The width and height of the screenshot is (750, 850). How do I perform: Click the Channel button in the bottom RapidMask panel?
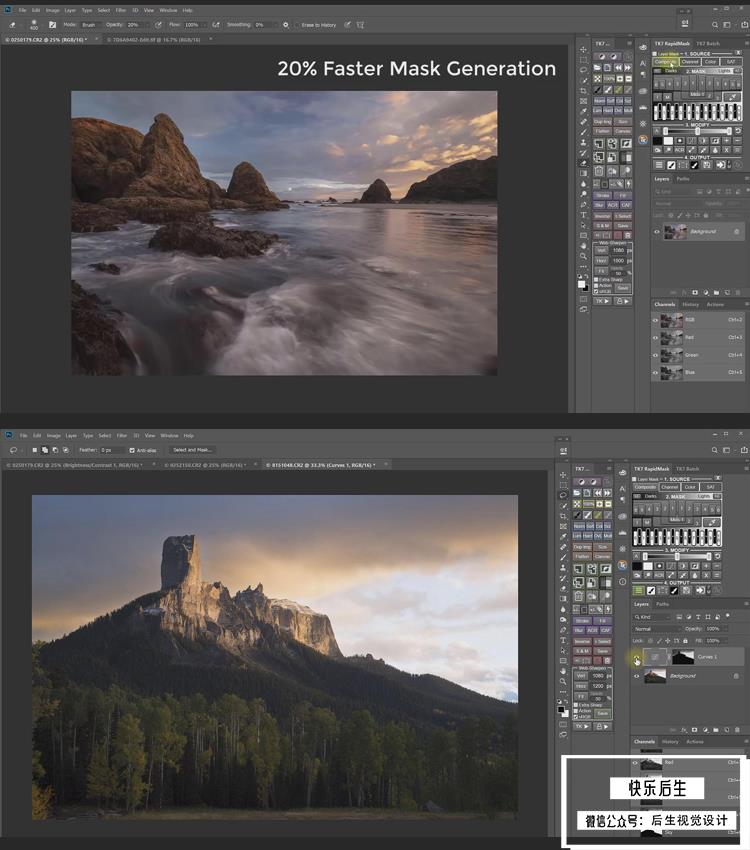(670, 487)
